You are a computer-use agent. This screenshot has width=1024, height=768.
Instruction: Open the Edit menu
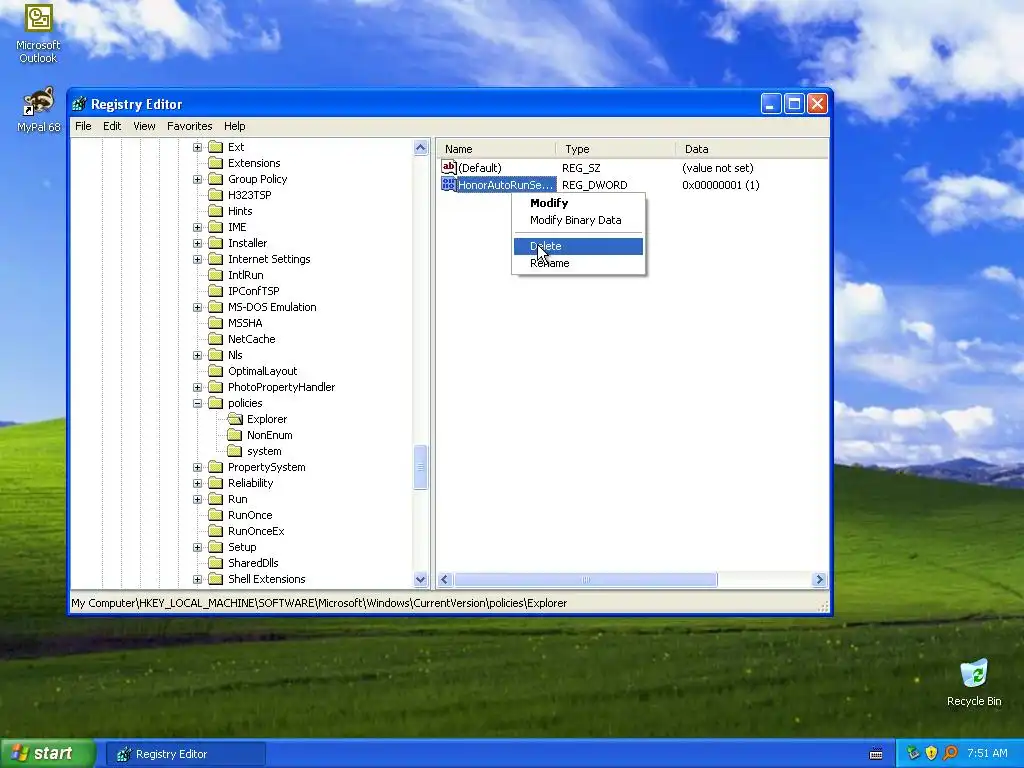112,126
